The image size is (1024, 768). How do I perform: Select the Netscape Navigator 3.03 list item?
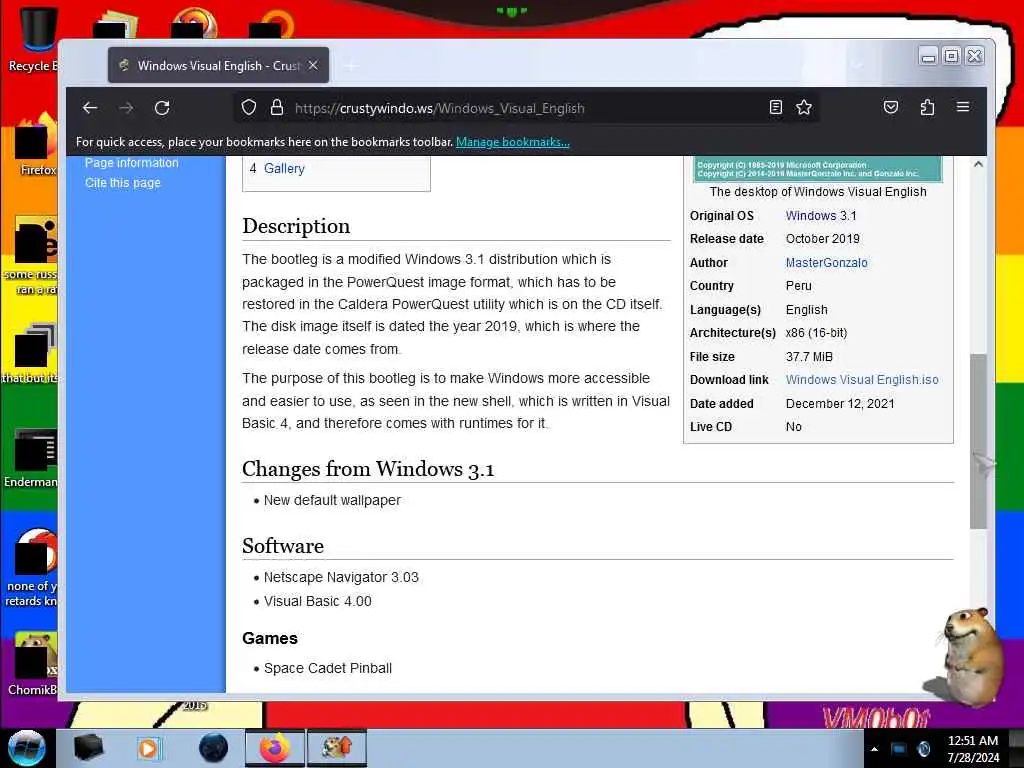coord(341,577)
